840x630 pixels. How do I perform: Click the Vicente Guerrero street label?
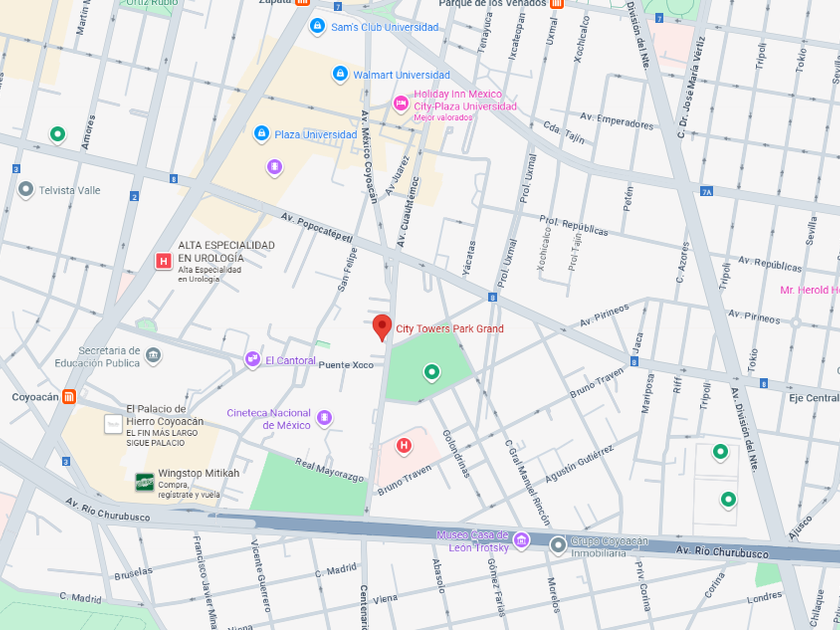click(x=261, y=576)
